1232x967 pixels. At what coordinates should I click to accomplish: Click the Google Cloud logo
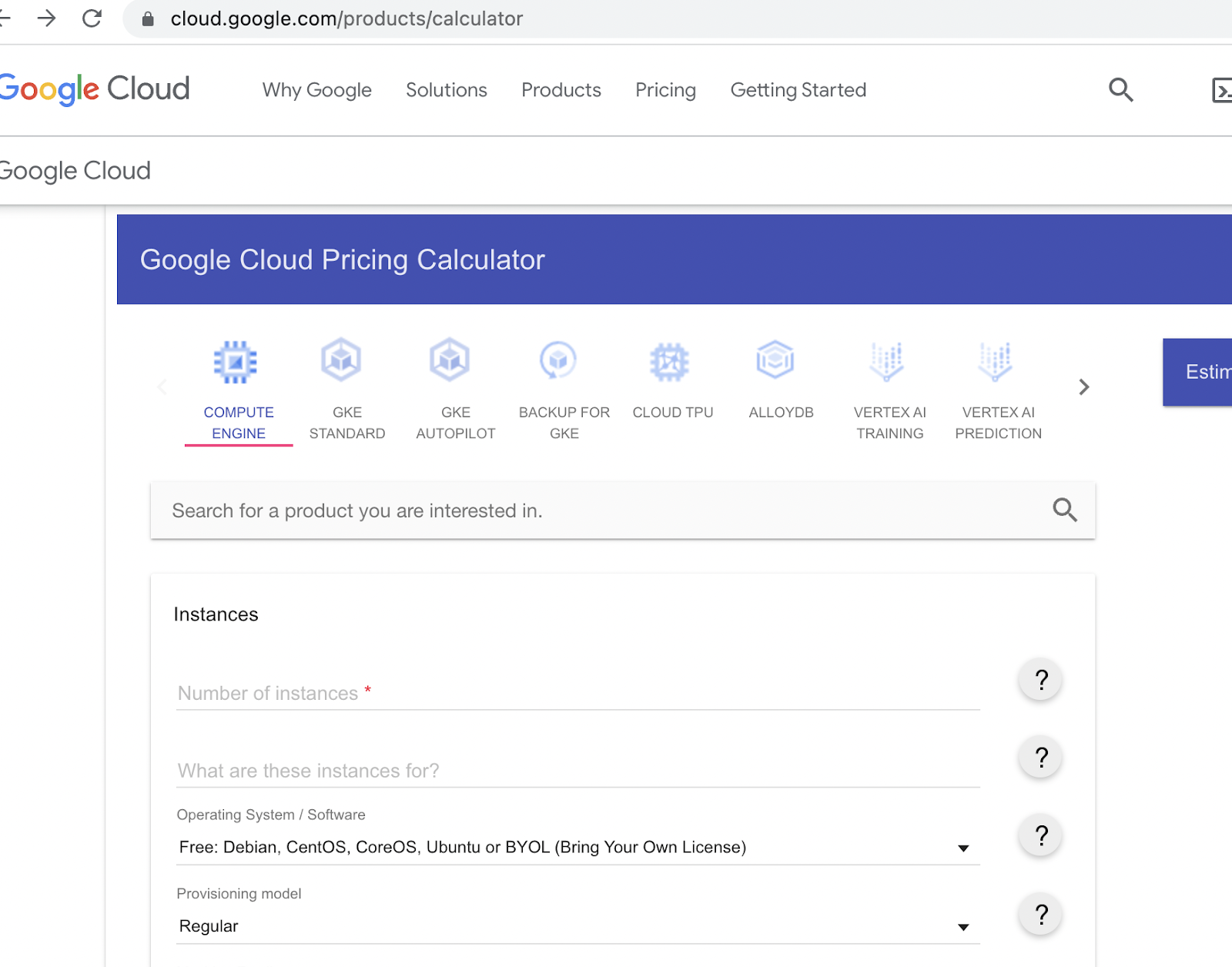(x=94, y=89)
